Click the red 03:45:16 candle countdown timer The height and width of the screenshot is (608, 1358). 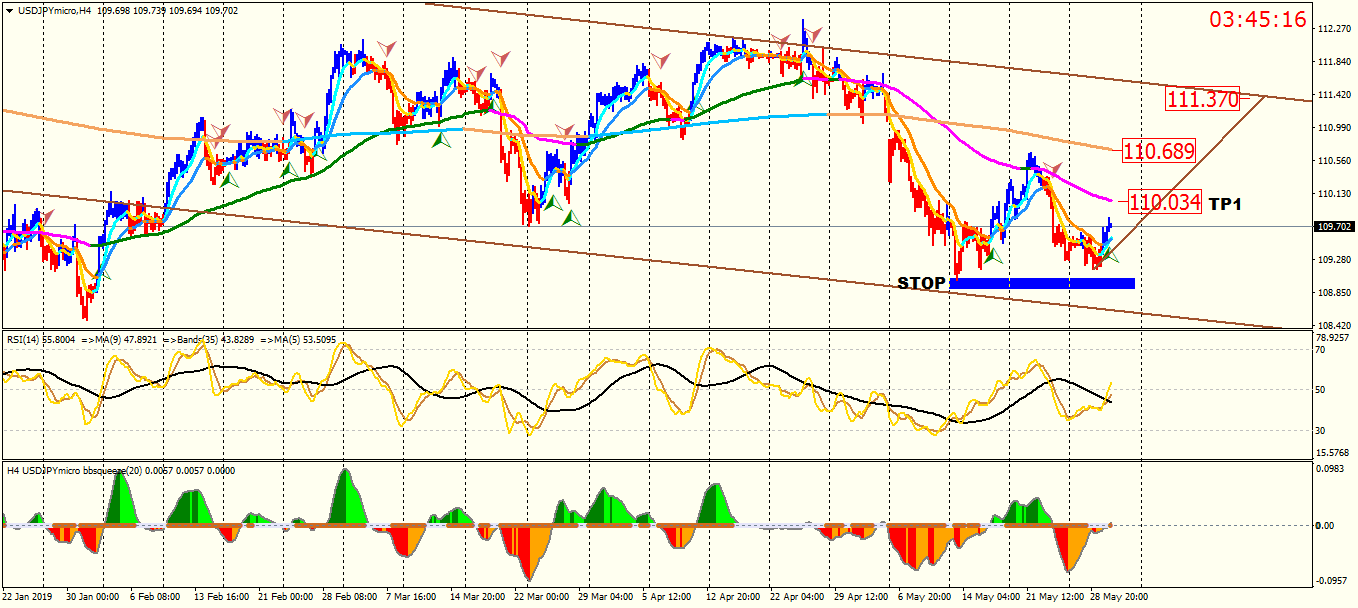click(1258, 19)
